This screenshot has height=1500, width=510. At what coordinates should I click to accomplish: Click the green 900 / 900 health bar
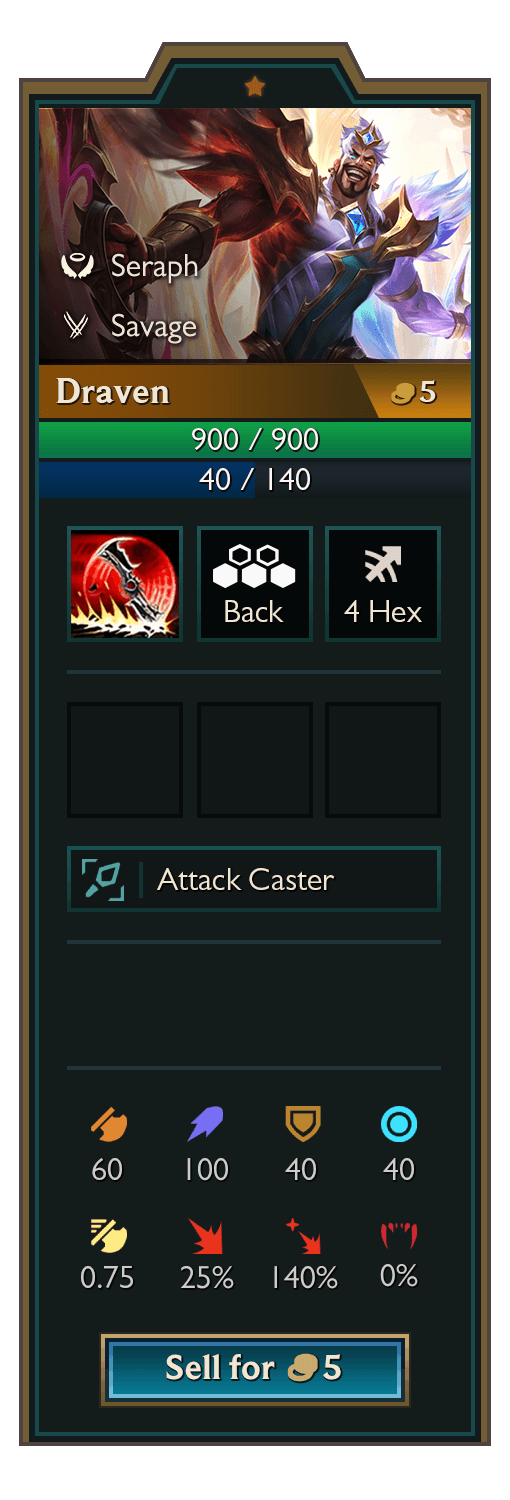pos(255,439)
